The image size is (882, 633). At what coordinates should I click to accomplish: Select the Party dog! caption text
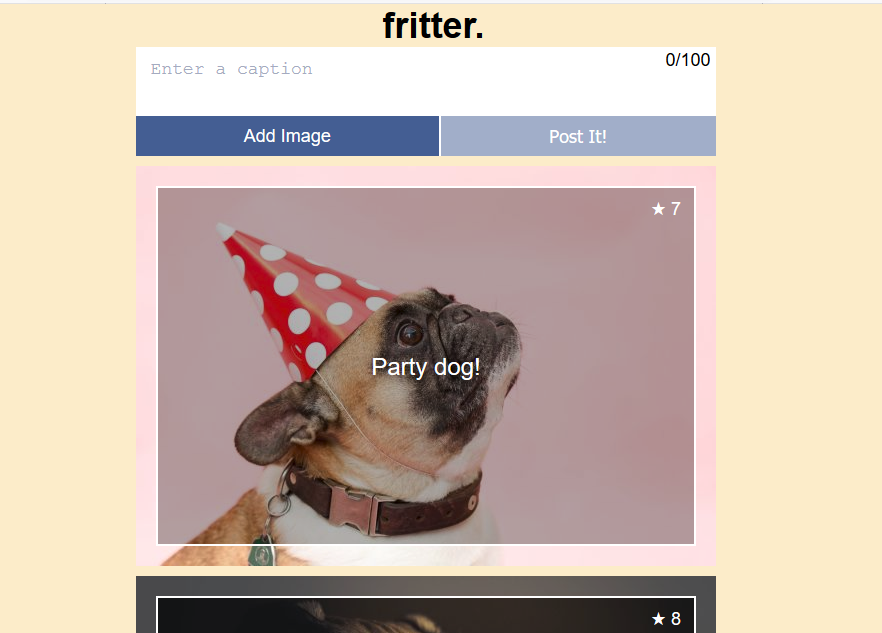[x=426, y=367]
